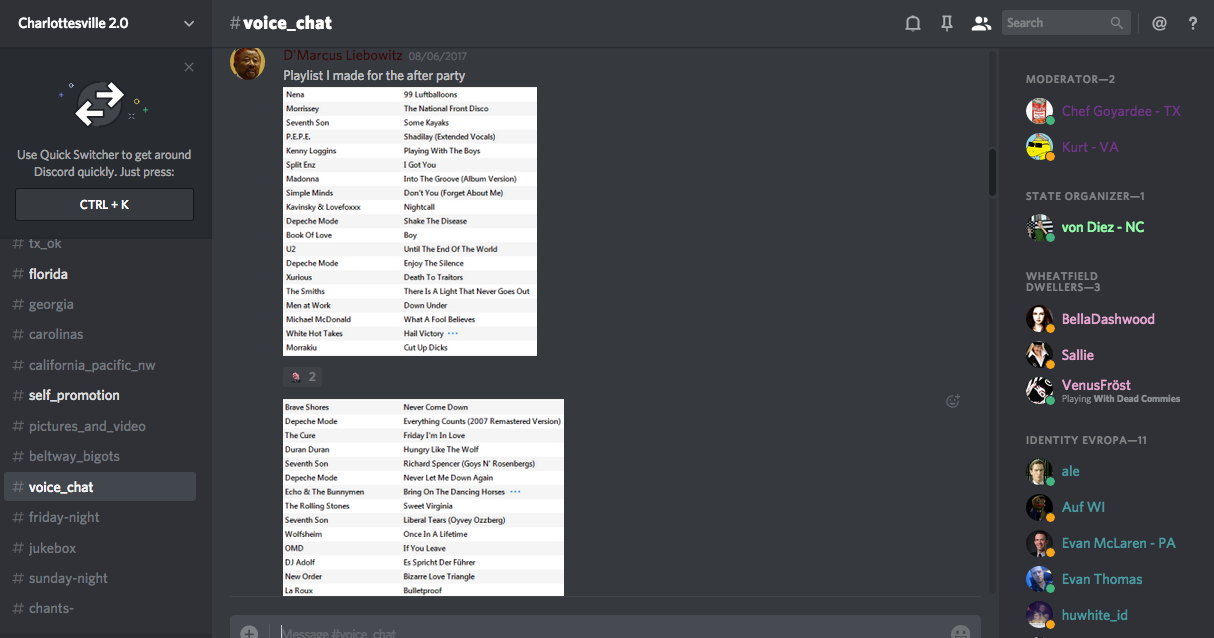Open the first playlist image attachment
This screenshot has height=638, width=1214.
pyautogui.click(x=410, y=221)
